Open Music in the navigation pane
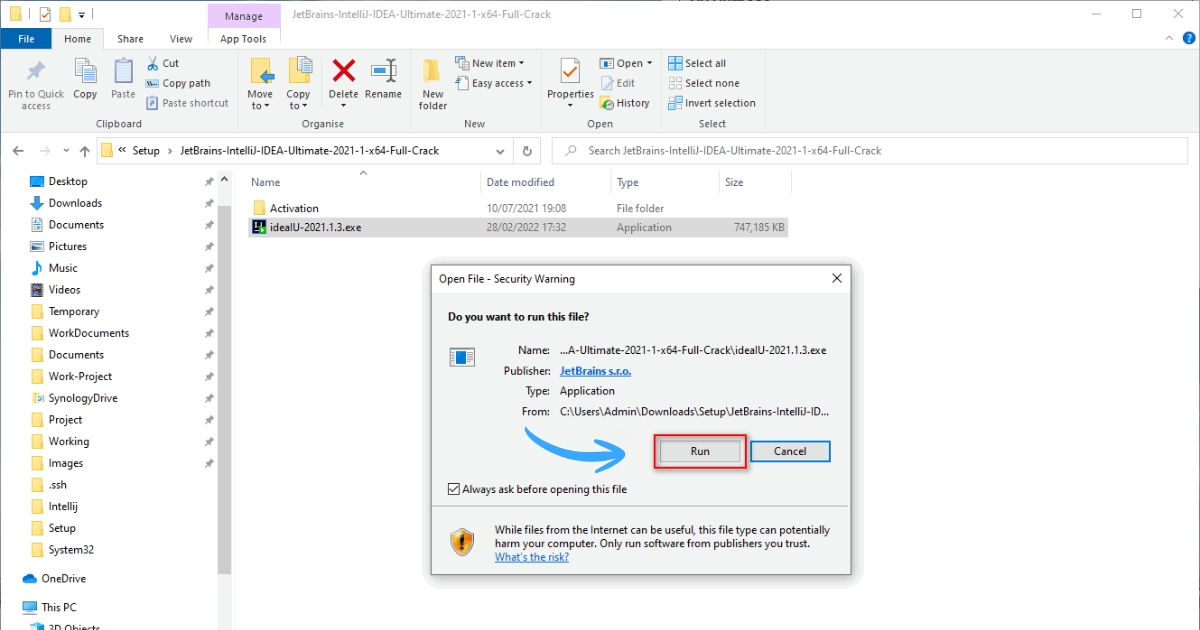 coord(63,268)
